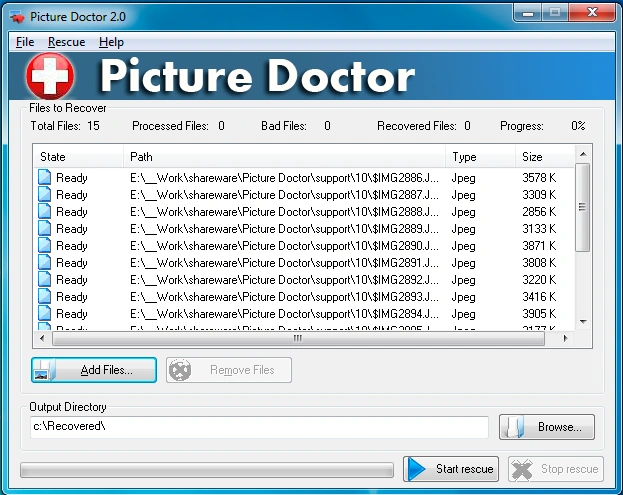Click the file icon for IMG2886 row
The height and width of the screenshot is (495, 623).
pyautogui.click(x=44, y=178)
